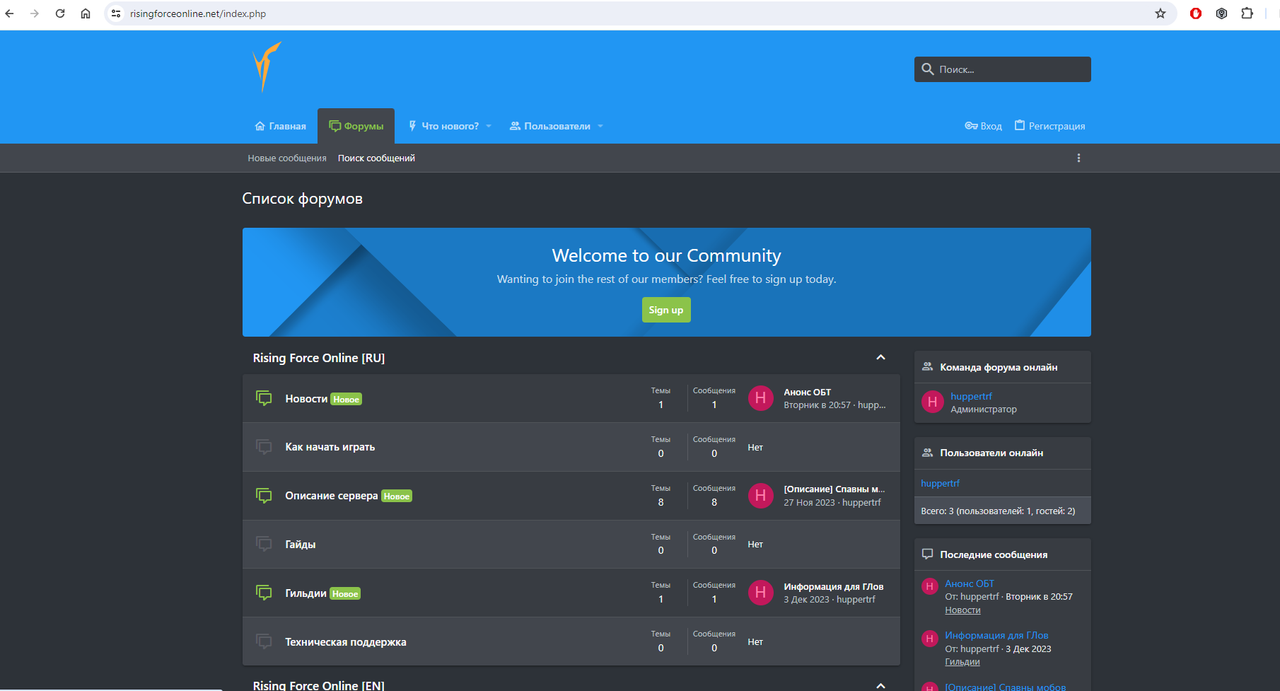Open Информация для ГЛов in Последние сообщения
Screen dimensions: 1280x691
997,635
